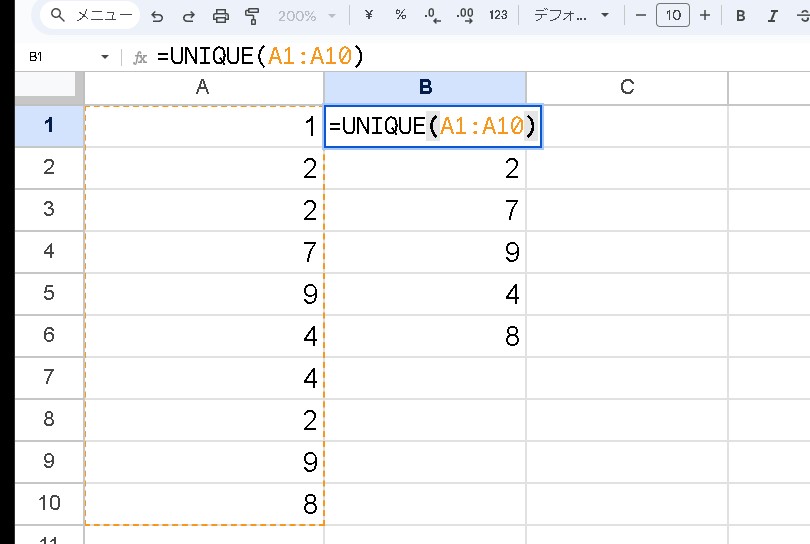This screenshot has width=810, height=544.
Task: Decrease font size with minus button
Action: click(641, 16)
